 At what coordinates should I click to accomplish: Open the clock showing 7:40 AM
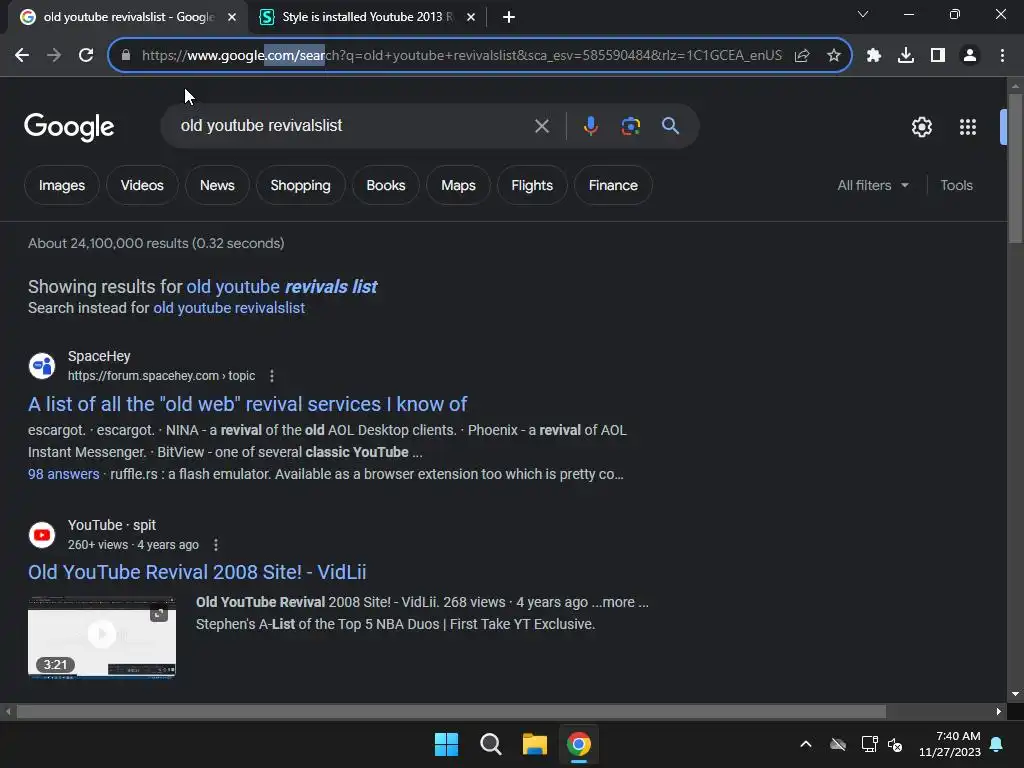tap(950, 744)
